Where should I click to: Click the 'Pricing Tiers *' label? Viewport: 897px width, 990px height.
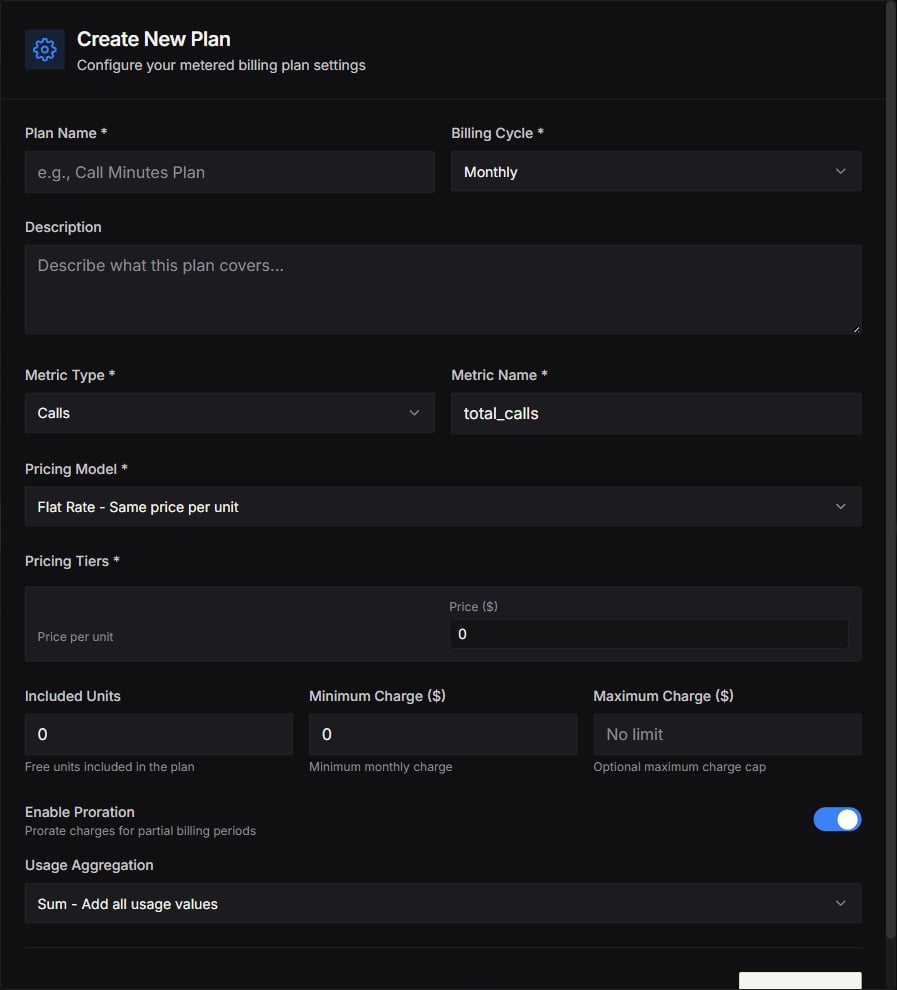73,561
